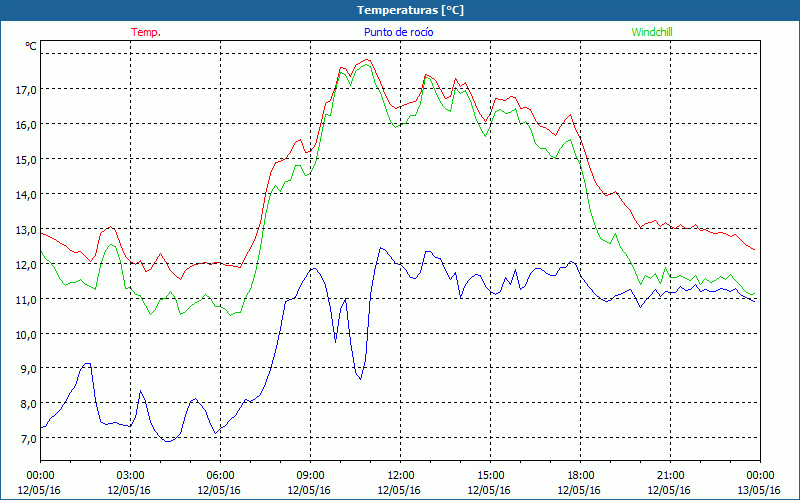Click the 15:00 time axis label
This screenshot has height=500, width=800.
[x=490, y=476]
